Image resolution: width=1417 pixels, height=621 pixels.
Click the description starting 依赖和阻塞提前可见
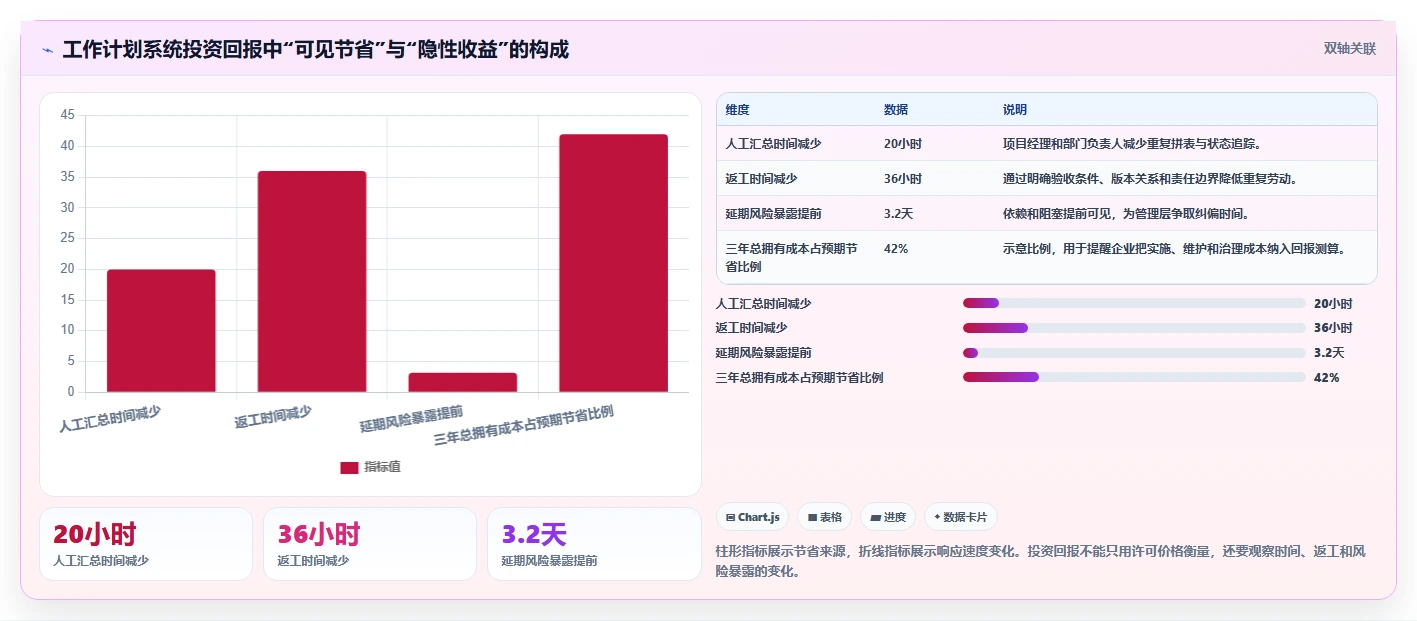tap(1126, 214)
